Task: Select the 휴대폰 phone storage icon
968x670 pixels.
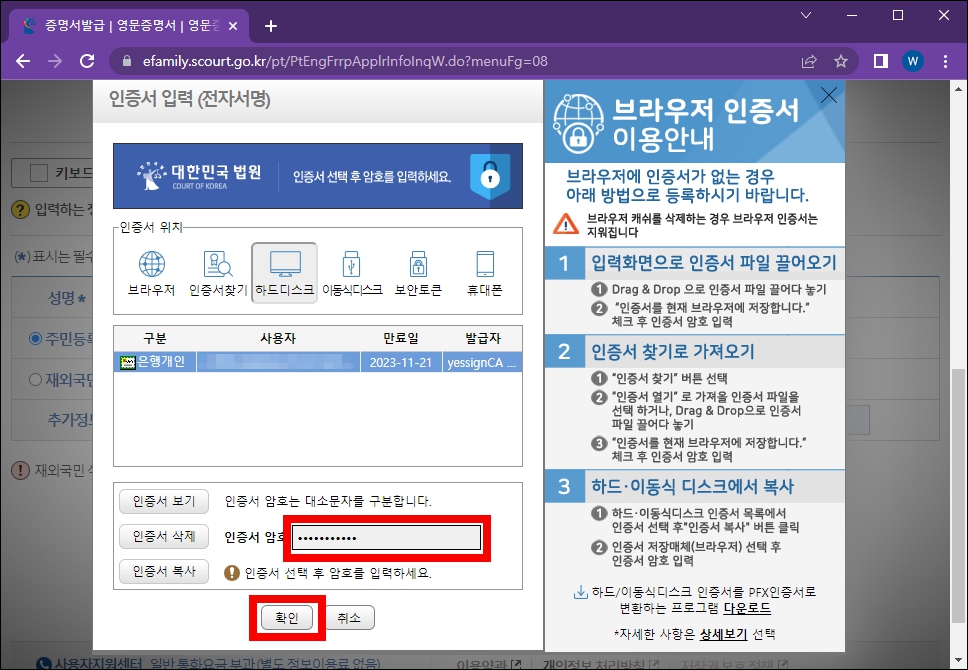Action: tap(483, 268)
